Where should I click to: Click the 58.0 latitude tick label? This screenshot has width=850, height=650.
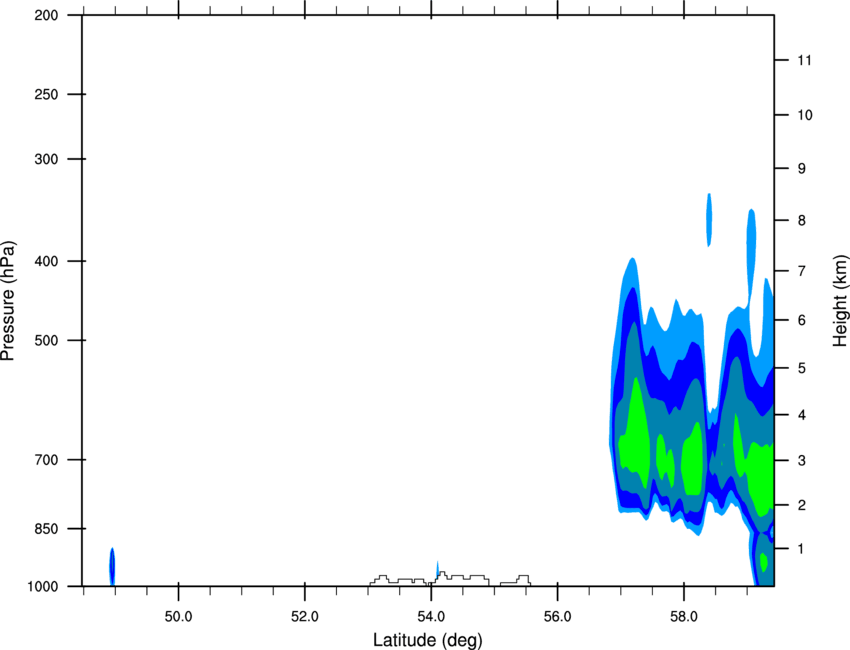(684, 617)
